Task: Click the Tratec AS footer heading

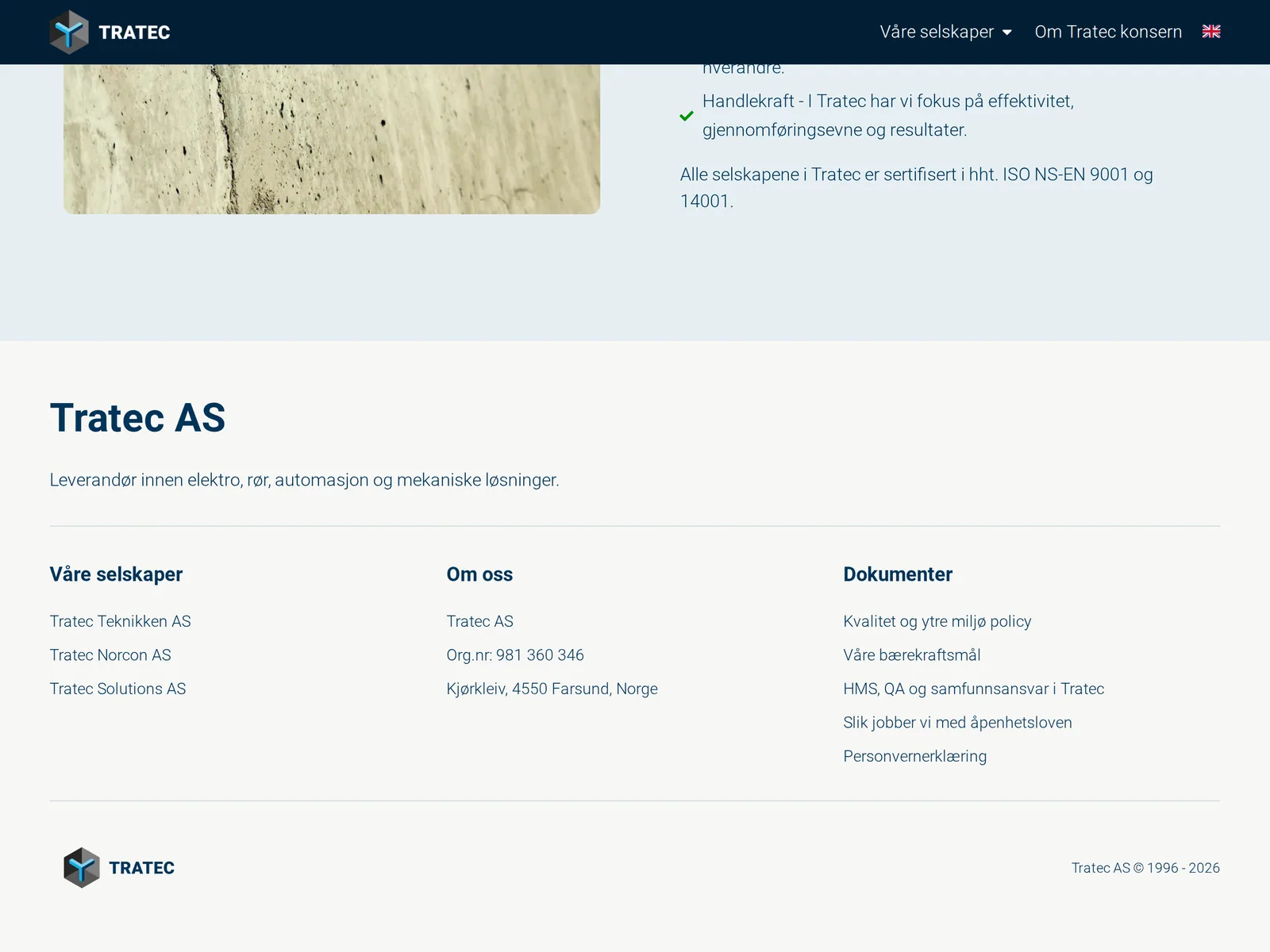Action: pyautogui.click(x=137, y=418)
